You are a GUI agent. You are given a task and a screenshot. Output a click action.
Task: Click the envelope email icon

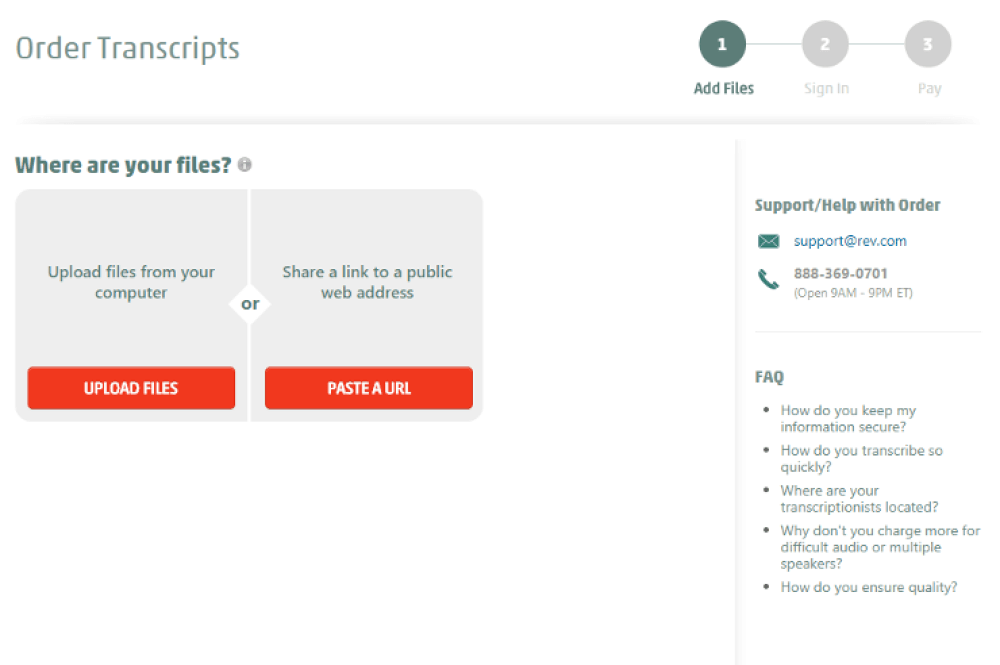tap(768, 241)
